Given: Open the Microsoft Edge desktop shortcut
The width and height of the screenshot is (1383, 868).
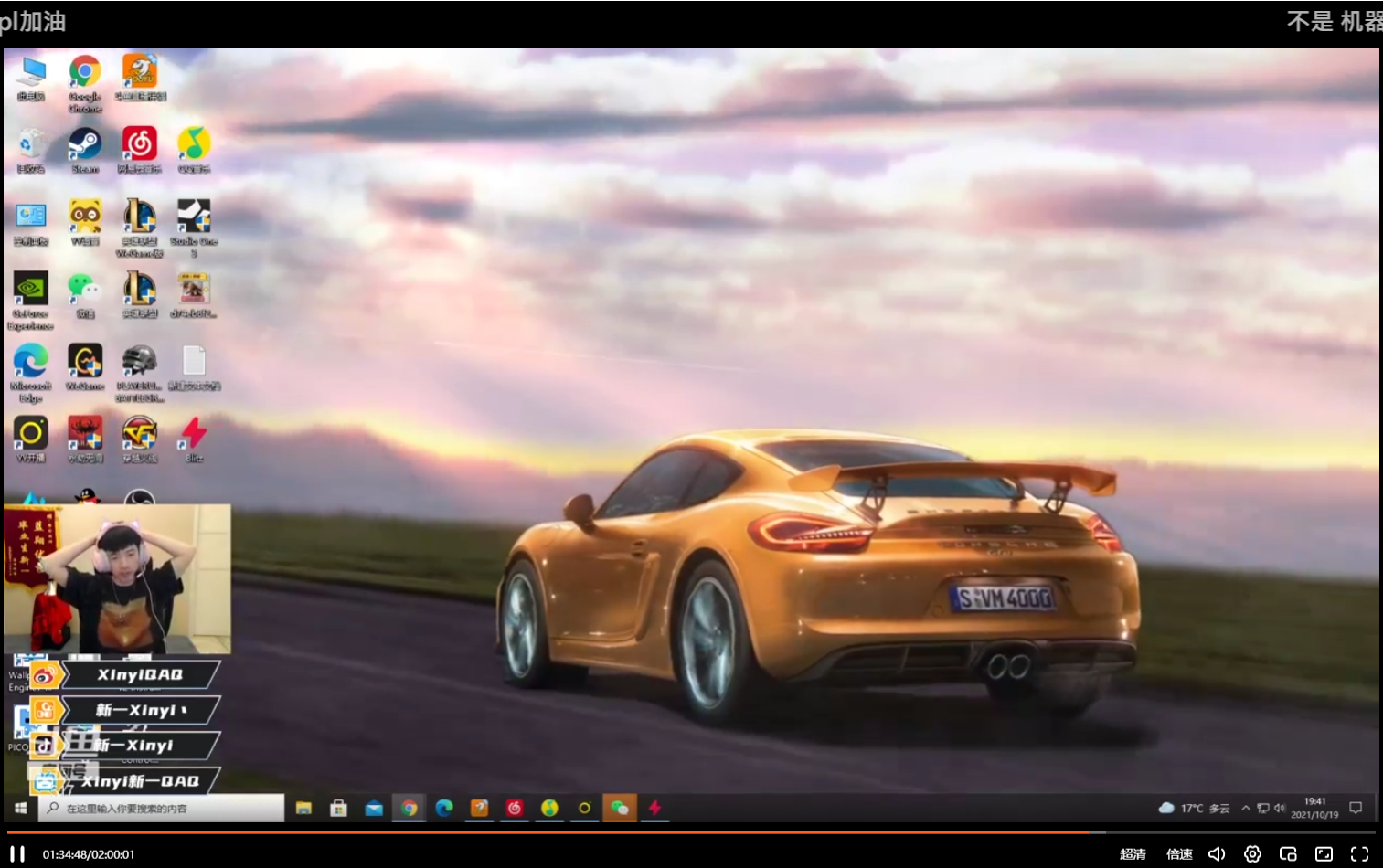Looking at the screenshot, I should tap(31, 363).
